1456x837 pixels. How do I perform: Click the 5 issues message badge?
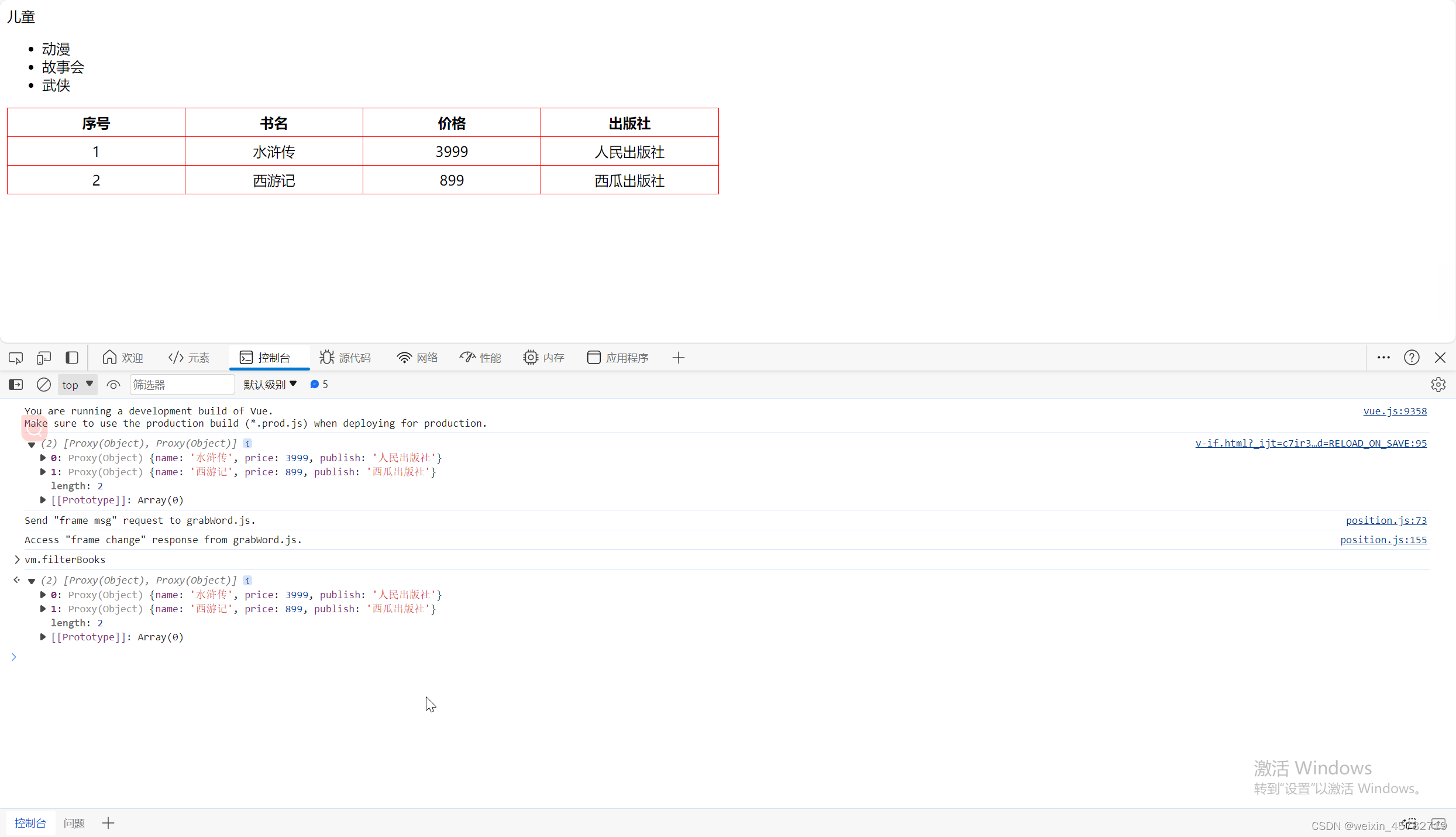(319, 385)
